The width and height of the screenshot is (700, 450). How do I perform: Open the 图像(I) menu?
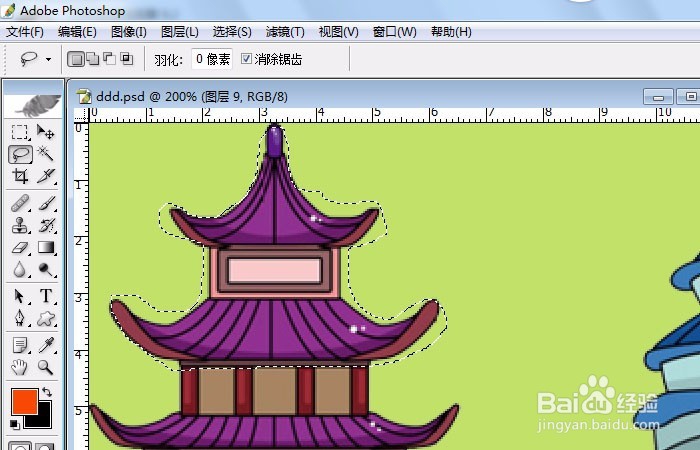coord(129,32)
